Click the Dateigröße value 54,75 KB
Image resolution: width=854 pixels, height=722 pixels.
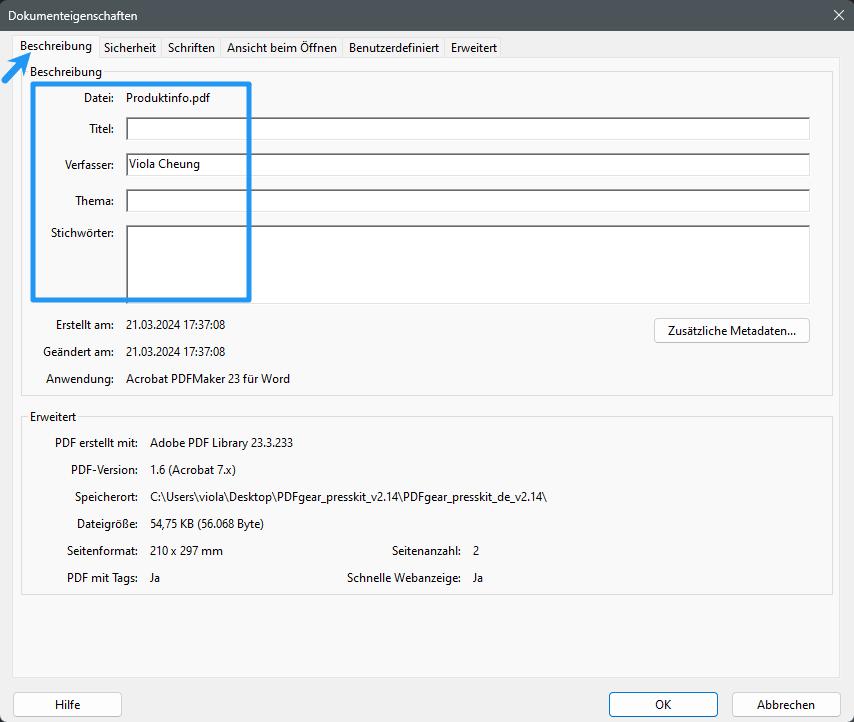pos(206,524)
